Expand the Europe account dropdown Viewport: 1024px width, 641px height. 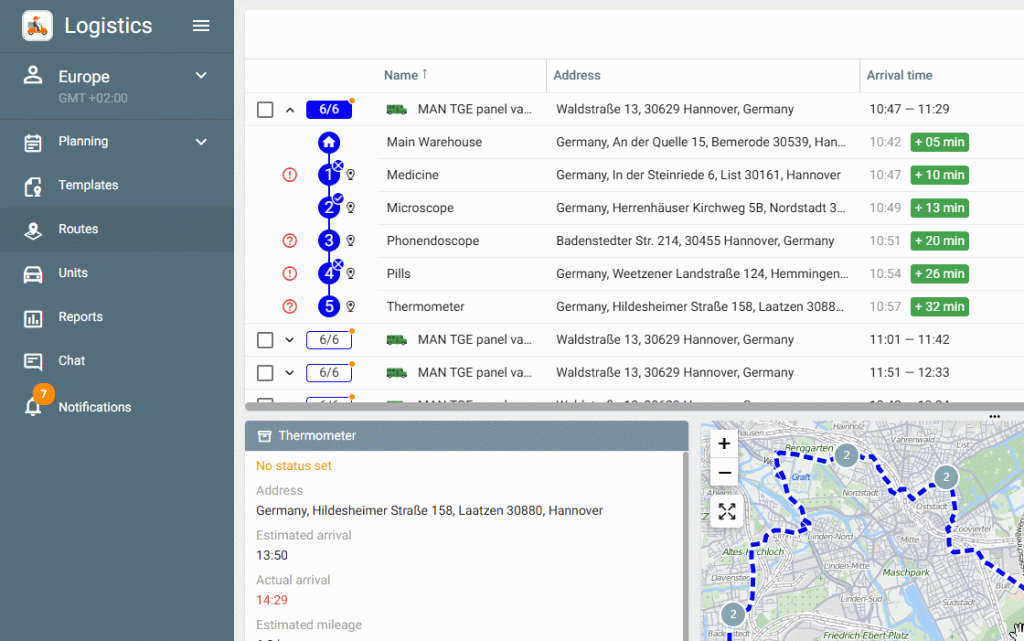[201, 76]
